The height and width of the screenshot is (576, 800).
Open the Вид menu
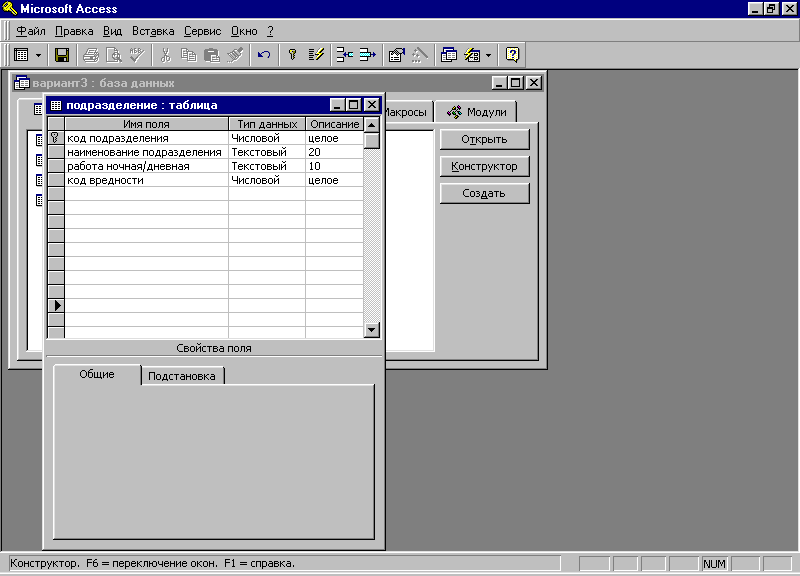tap(112, 31)
